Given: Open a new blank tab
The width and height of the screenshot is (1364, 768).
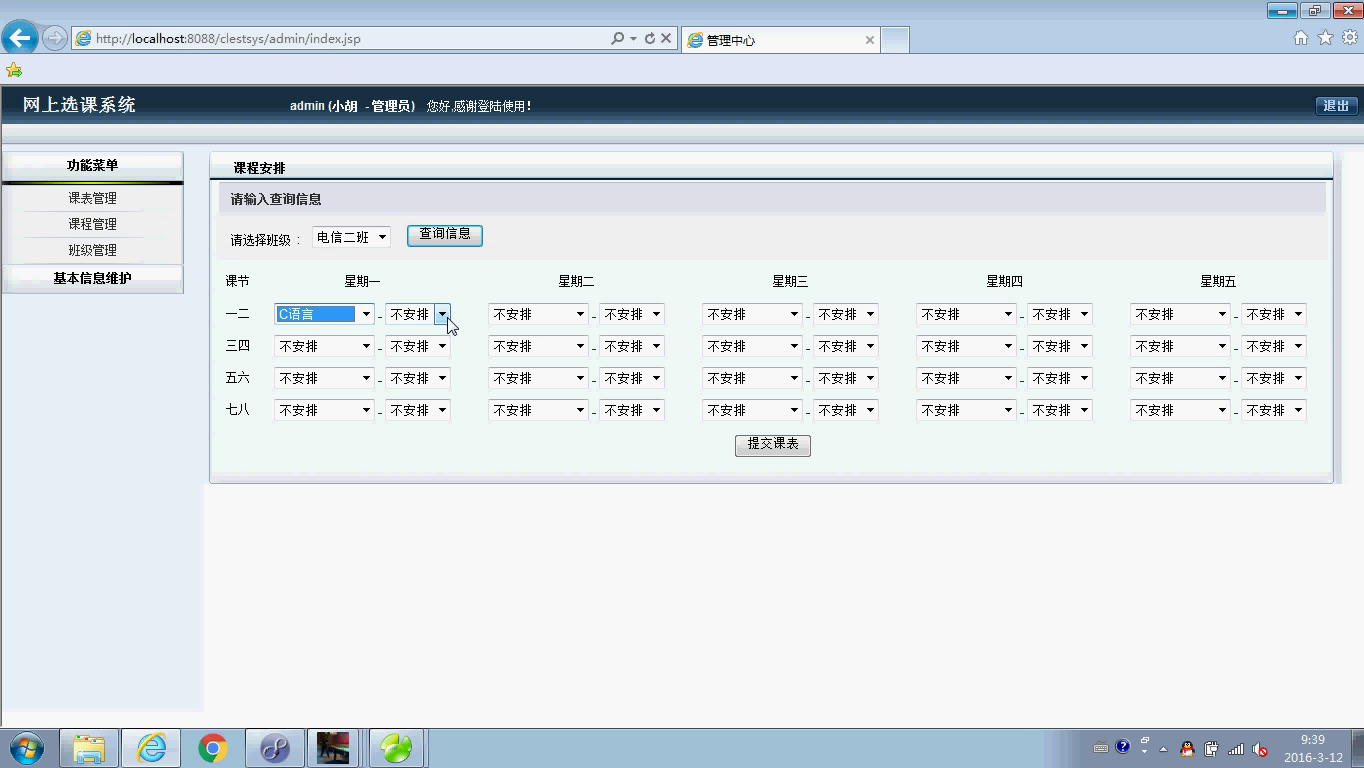Looking at the screenshot, I should [895, 40].
